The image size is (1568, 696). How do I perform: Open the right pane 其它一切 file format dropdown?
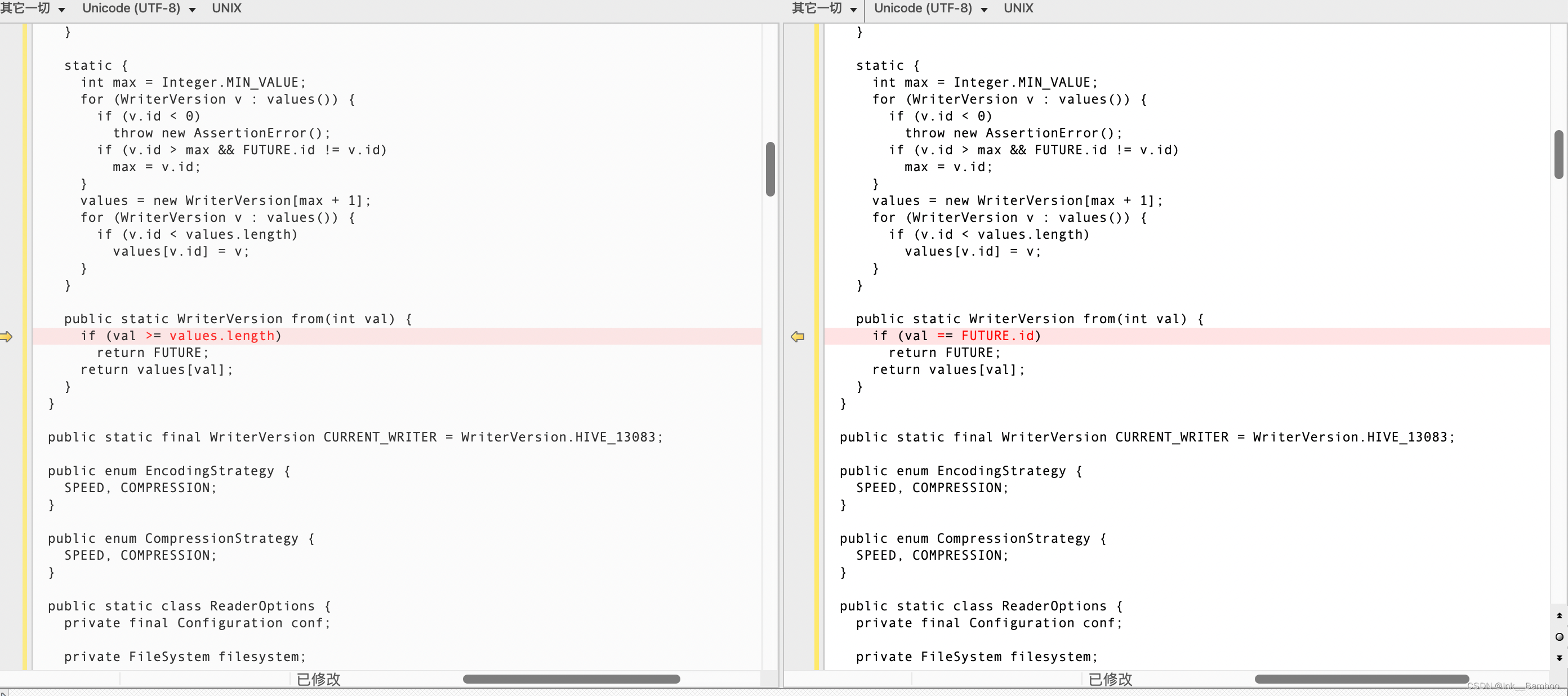pyautogui.click(x=825, y=8)
